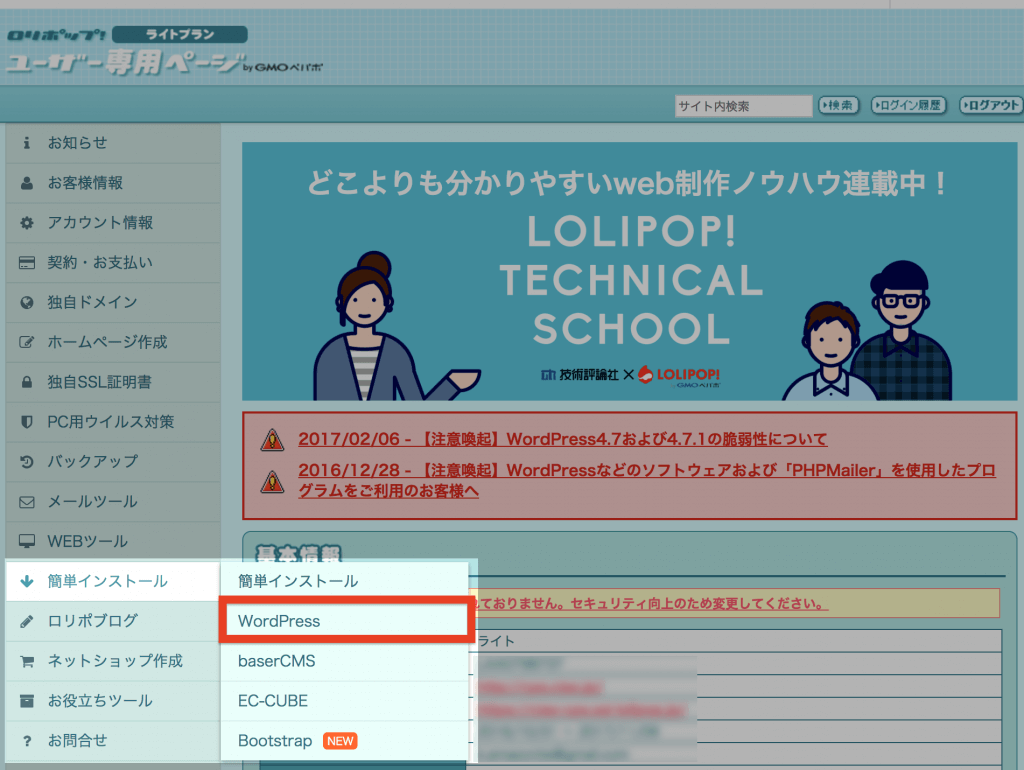The height and width of the screenshot is (770, 1024).
Task: Open the PC用ウイルス対策 sidebar menu
Action: pyautogui.click(x=113, y=422)
